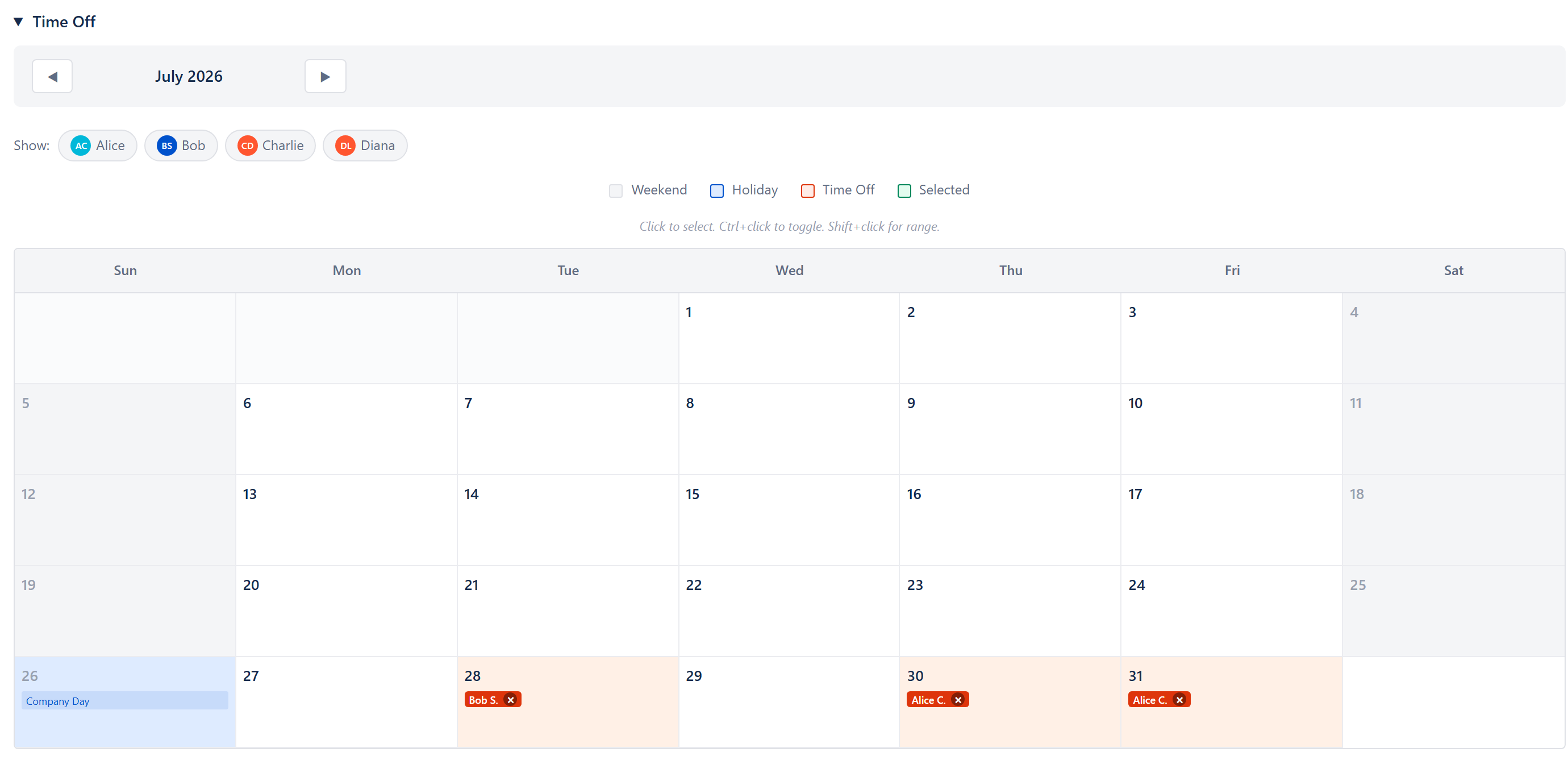Remove Bob S. time off on July 28
This screenshot has width=1568, height=764.
pyautogui.click(x=511, y=700)
